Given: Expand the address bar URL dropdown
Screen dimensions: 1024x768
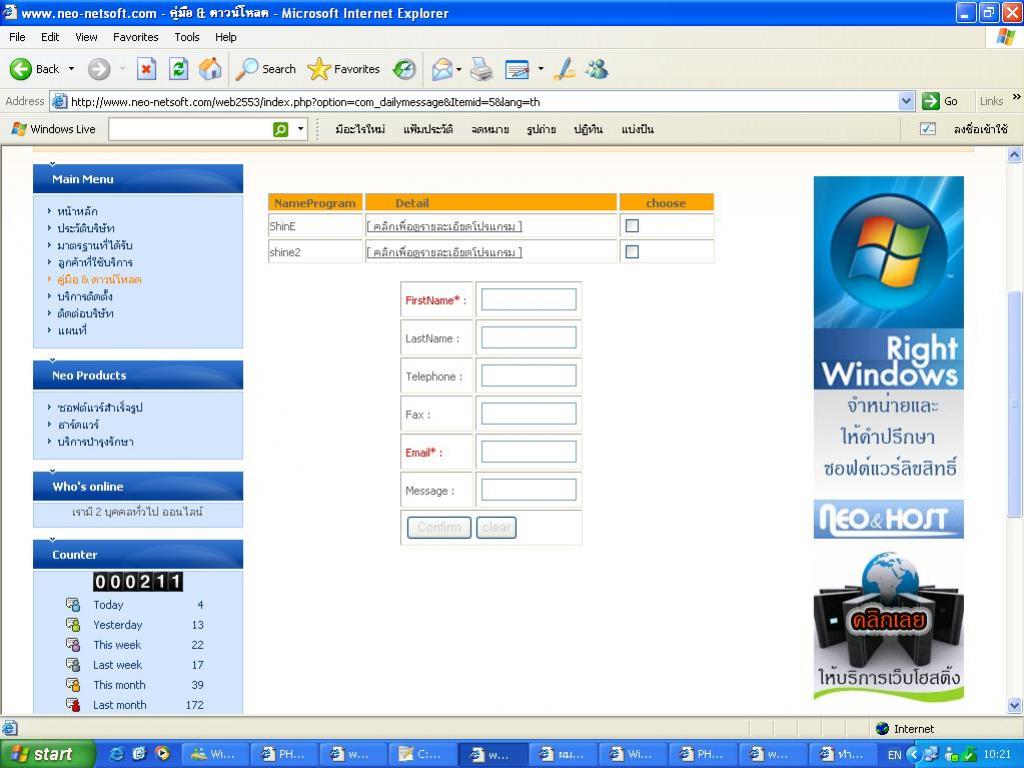Looking at the screenshot, I should (906, 101).
